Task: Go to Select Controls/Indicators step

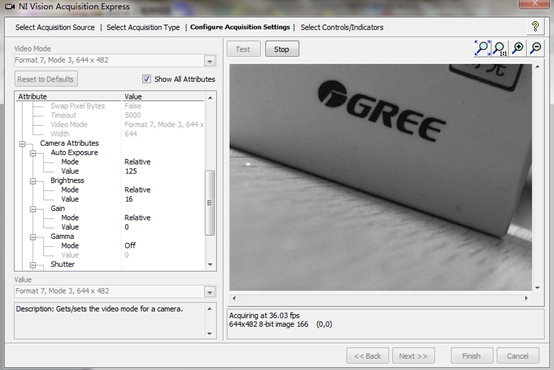Action: click(x=342, y=27)
